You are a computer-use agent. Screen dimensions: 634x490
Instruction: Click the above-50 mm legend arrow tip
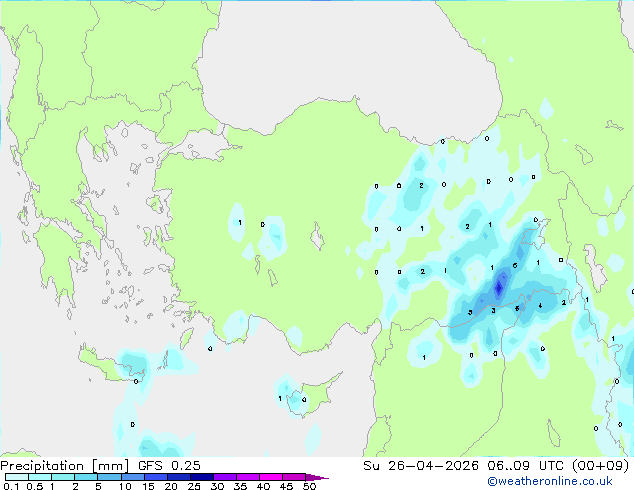click(x=317, y=477)
